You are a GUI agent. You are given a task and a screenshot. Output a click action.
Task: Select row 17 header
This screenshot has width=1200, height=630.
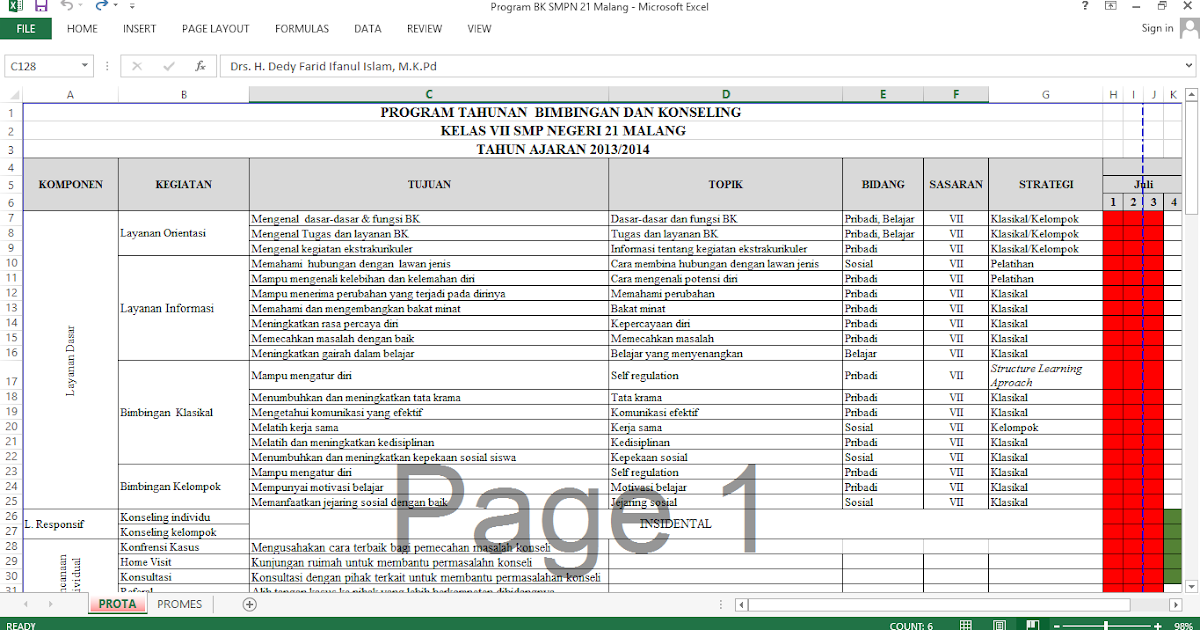pyautogui.click(x=11, y=376)
